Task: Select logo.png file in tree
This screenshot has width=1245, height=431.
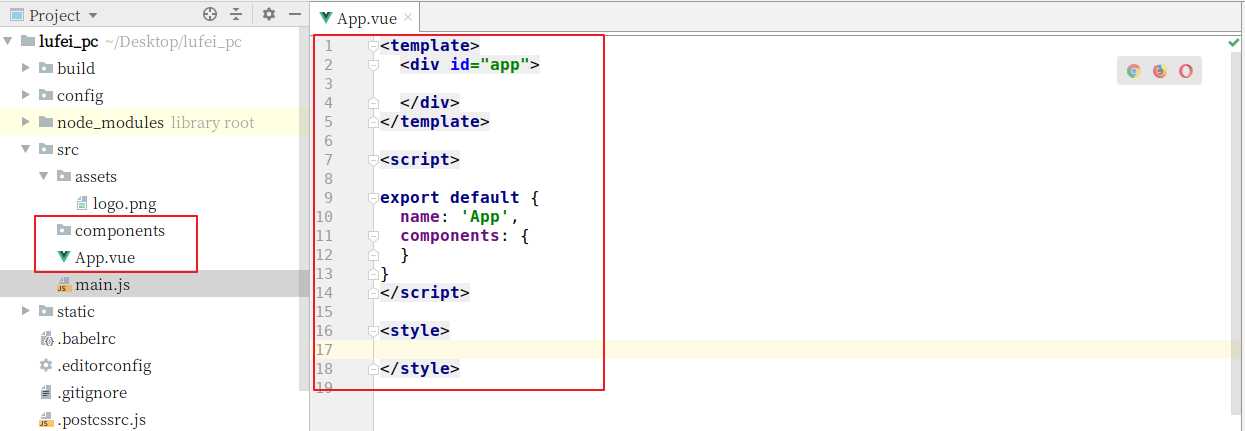Action: click(x=116, y=204)
